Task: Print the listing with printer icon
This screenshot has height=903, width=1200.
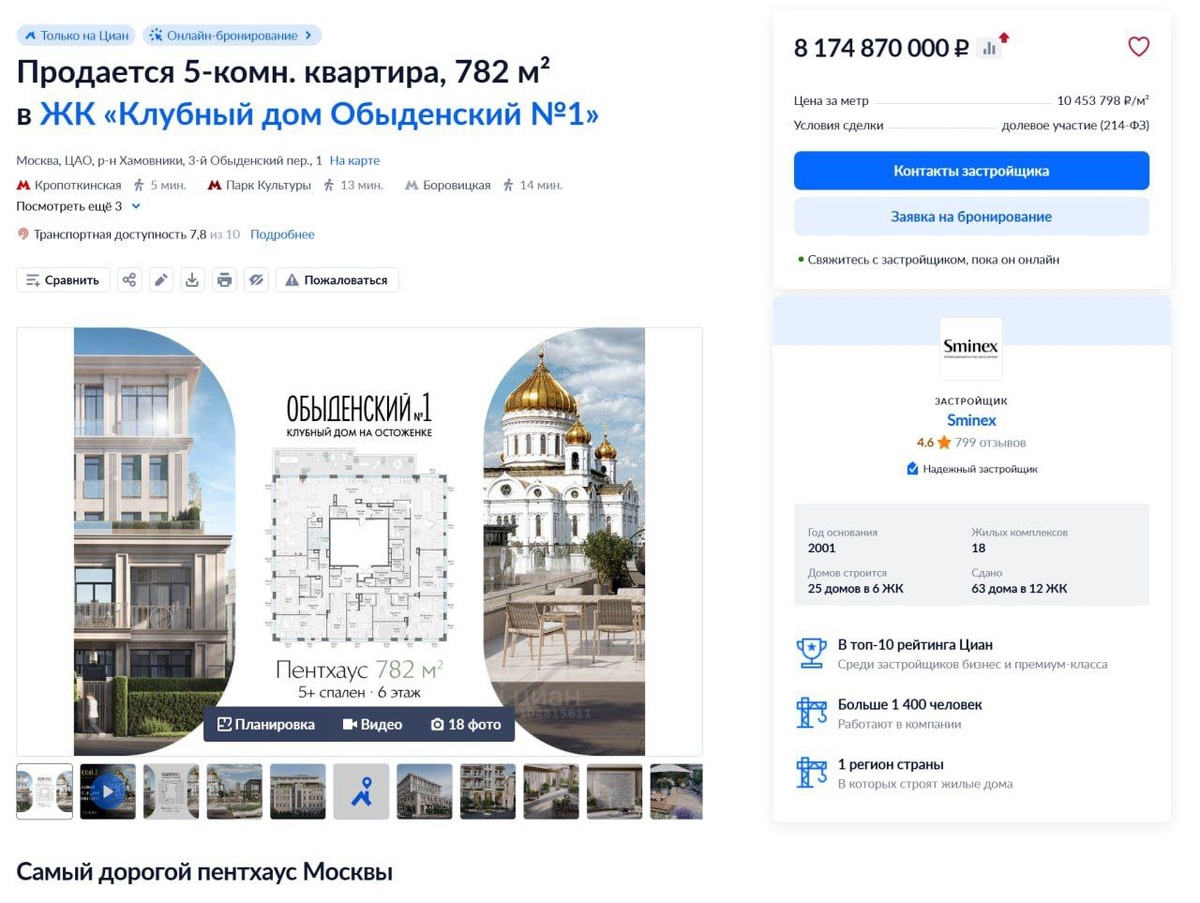Action: 224,280
